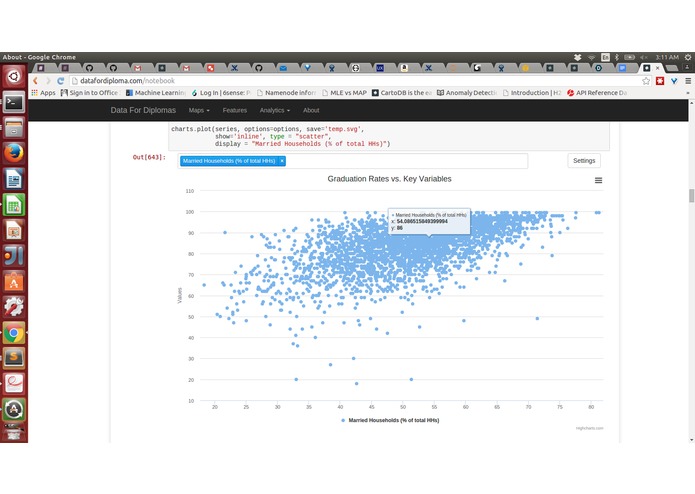Open the system session gear menu
Screen dimensions: 695x494
(688, 57)
